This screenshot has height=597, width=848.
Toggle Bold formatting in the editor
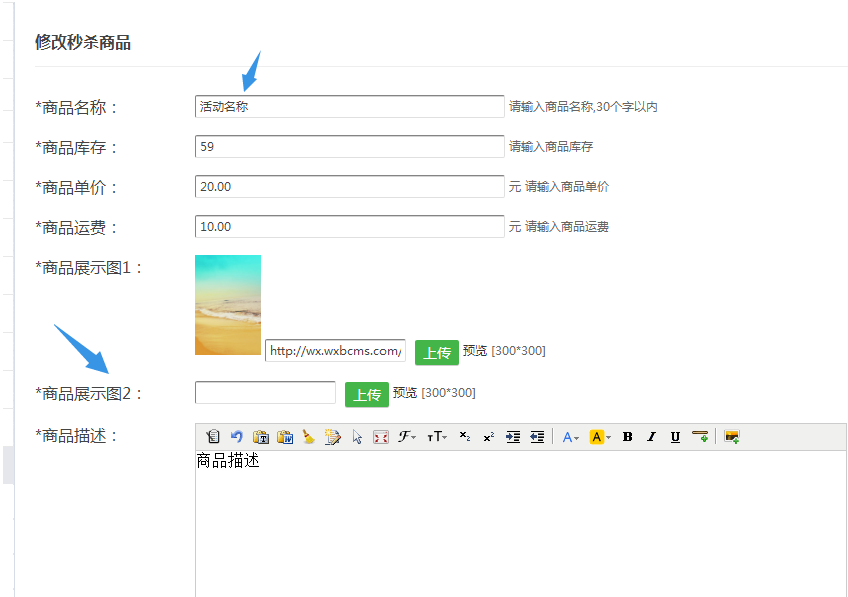(x=627, y=435)
